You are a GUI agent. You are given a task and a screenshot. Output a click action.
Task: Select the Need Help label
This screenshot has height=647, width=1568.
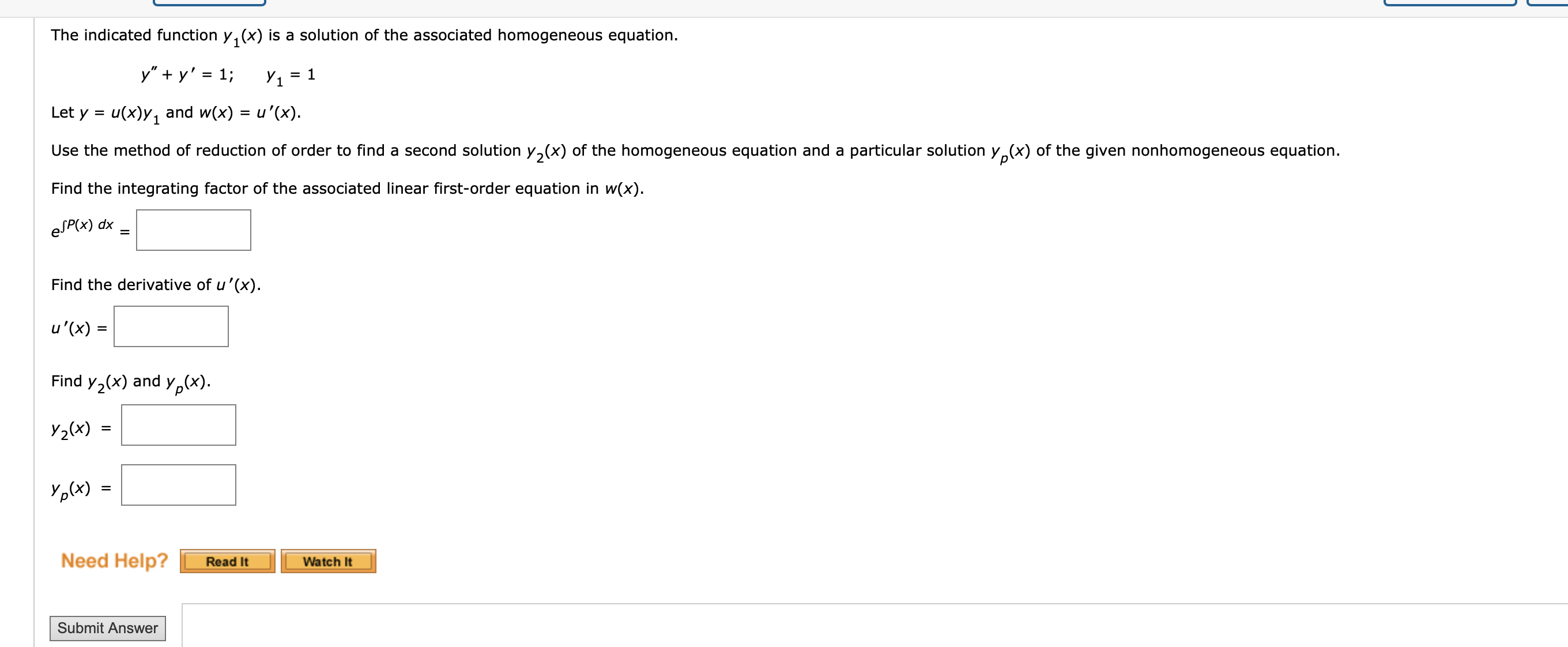click(113, 560)
